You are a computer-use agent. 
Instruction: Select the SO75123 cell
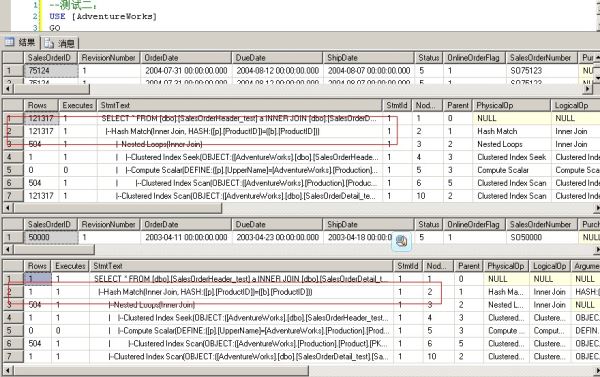[x=541, y=71]
